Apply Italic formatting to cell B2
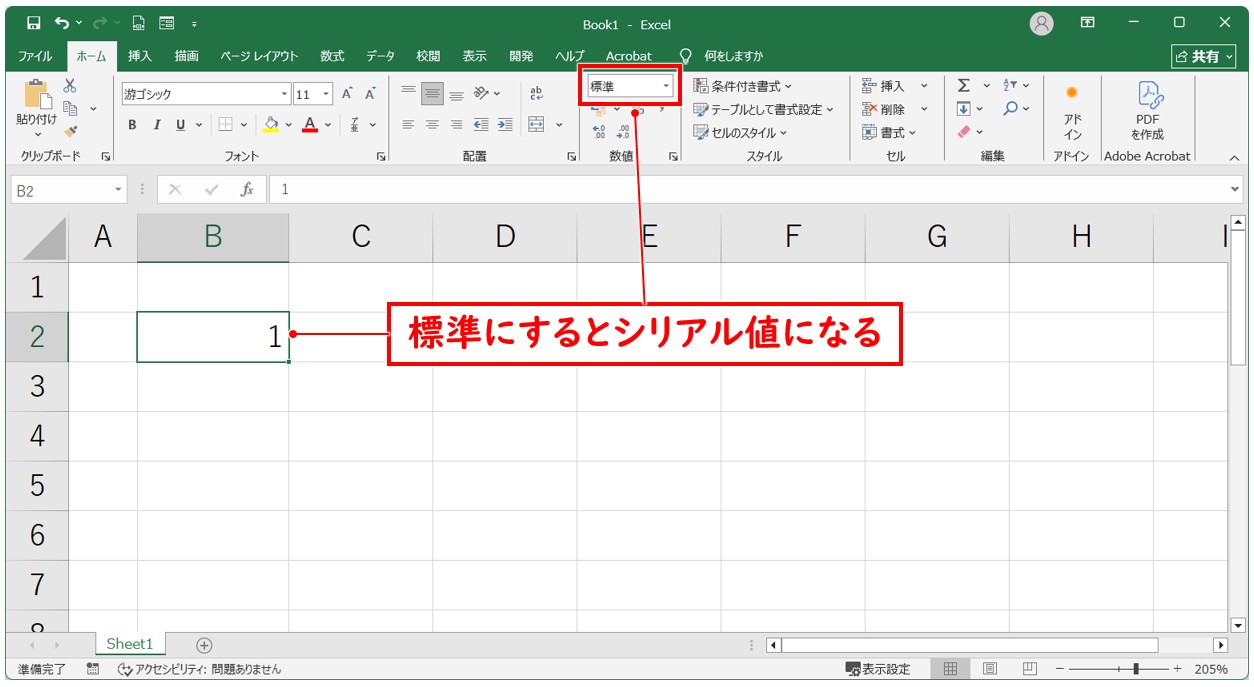The image size is (1254, 687). tap(155, 125)
